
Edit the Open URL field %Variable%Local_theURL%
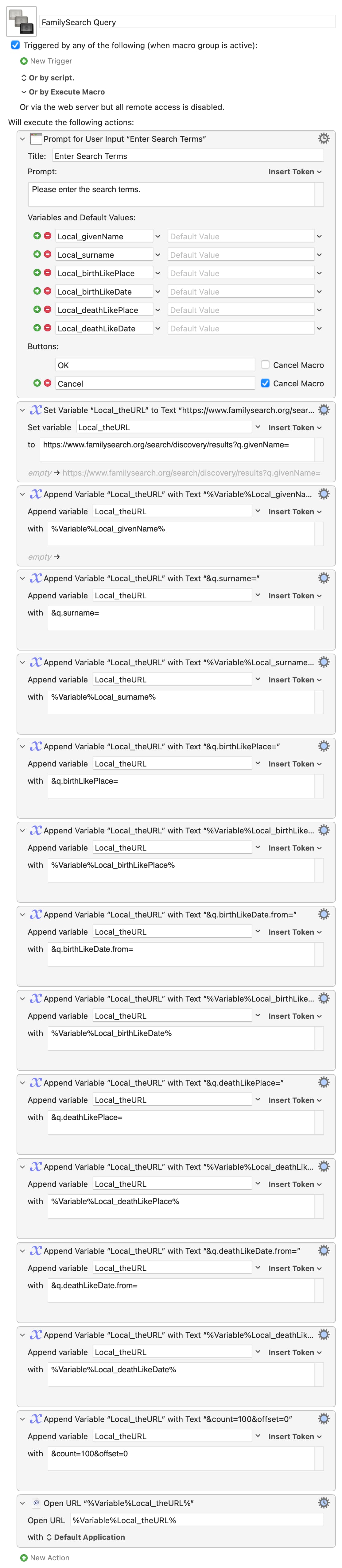click(196, 1520)
